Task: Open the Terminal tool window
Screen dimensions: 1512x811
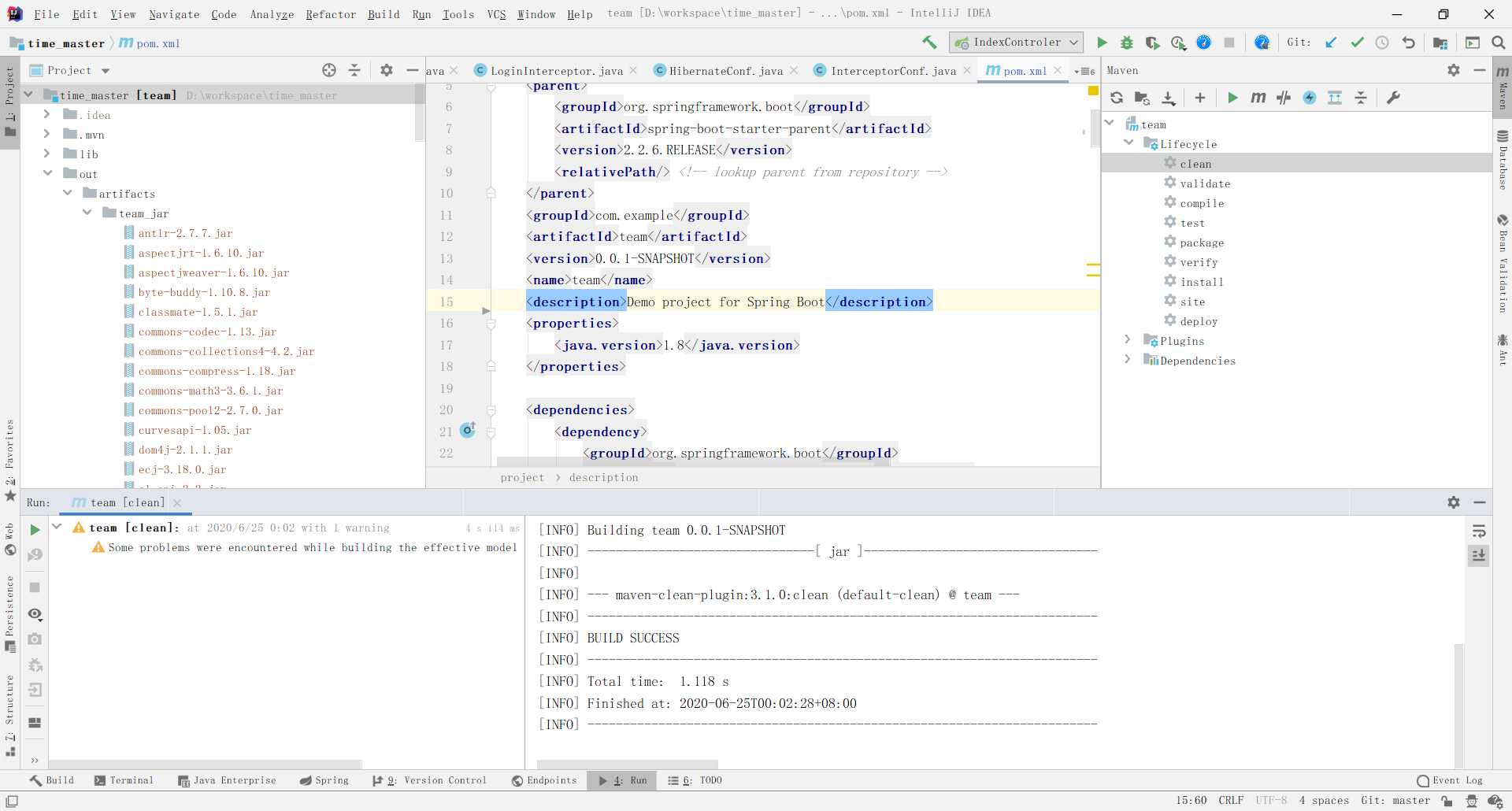Action: tap(124, 780)
